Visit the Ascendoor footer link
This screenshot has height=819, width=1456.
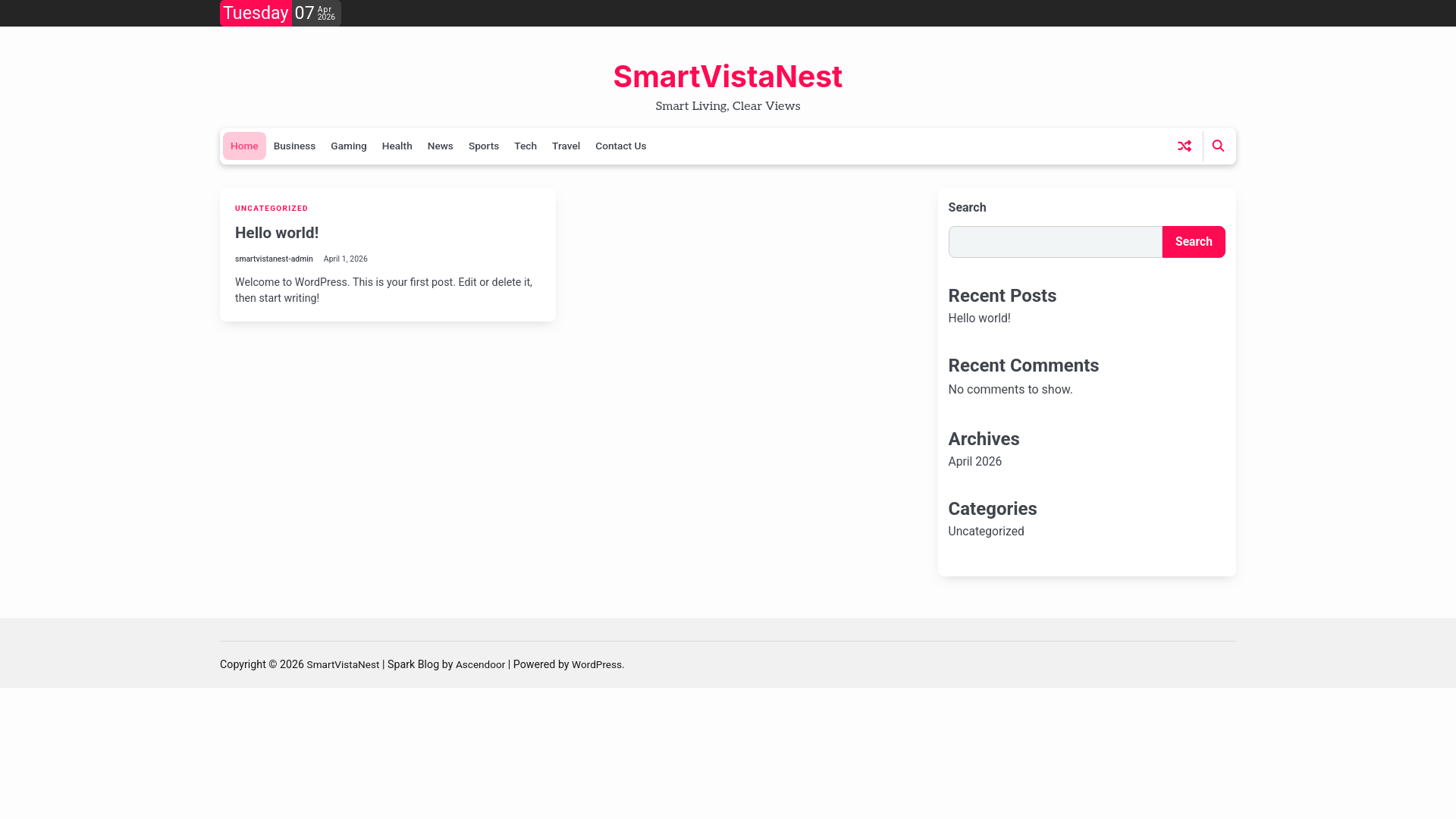480,665
